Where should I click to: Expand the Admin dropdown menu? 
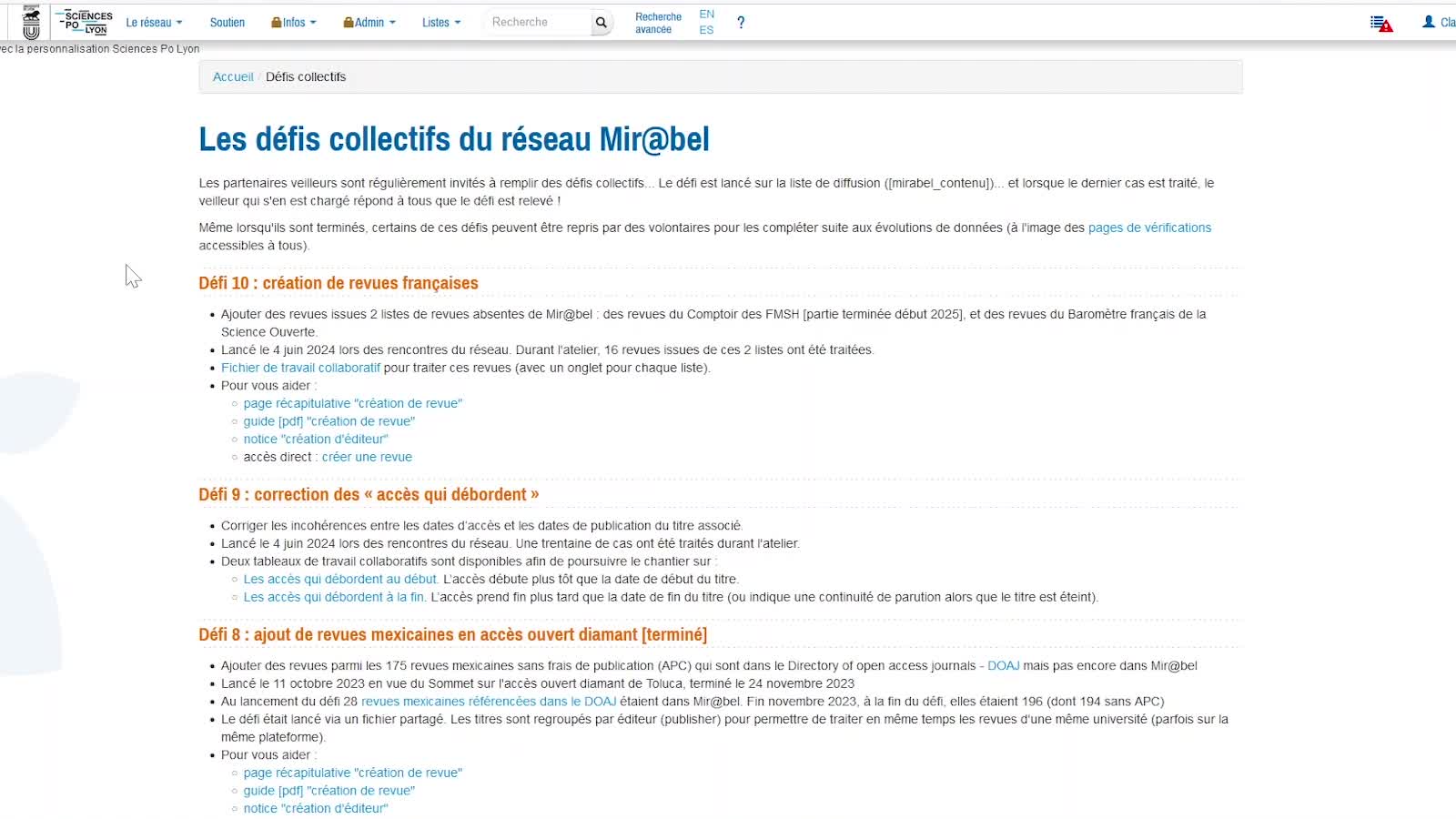(369, 23)
